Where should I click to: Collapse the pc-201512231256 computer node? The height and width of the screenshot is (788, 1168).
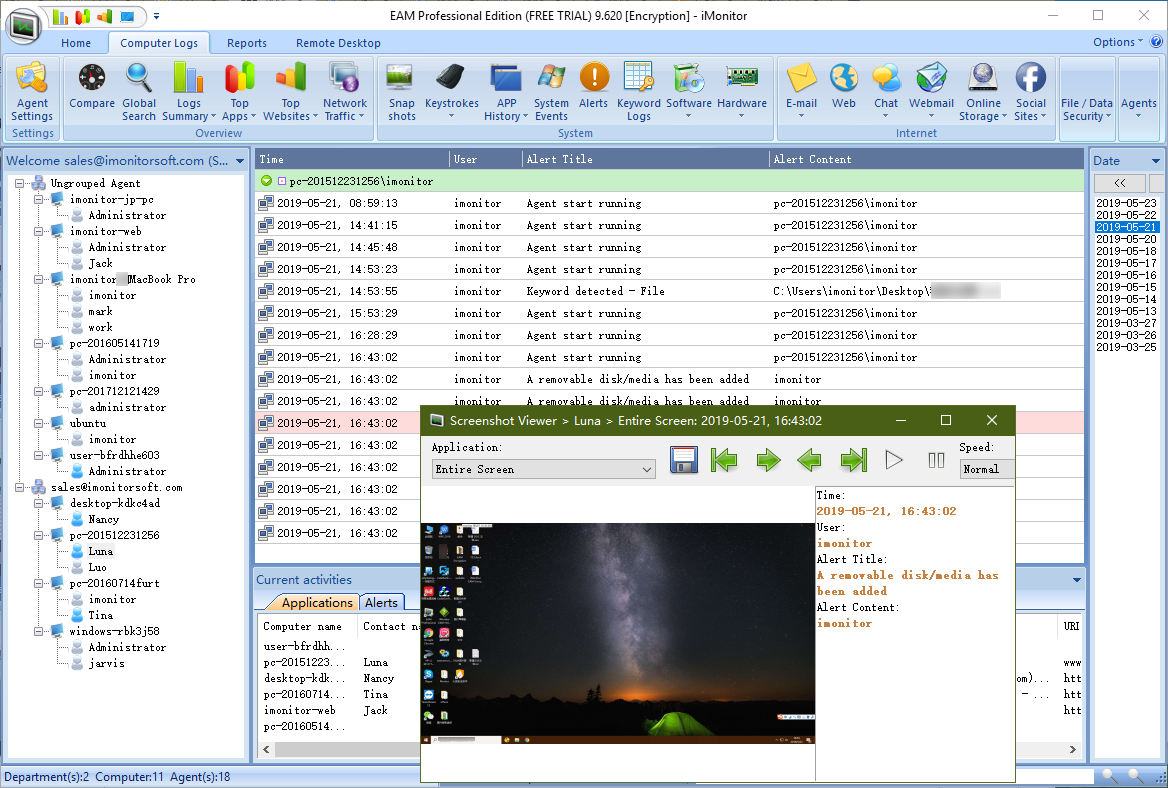tap(39, 535)
